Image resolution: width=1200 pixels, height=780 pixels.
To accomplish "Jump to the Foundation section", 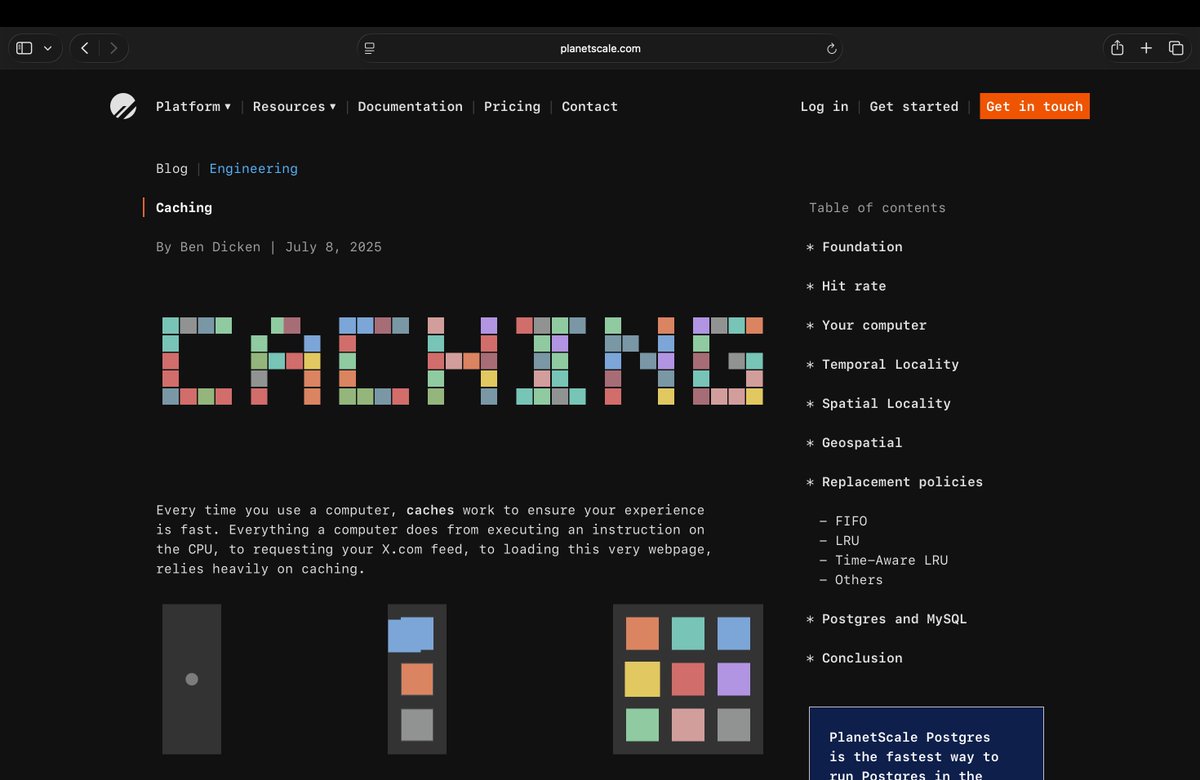I will 862,246.
